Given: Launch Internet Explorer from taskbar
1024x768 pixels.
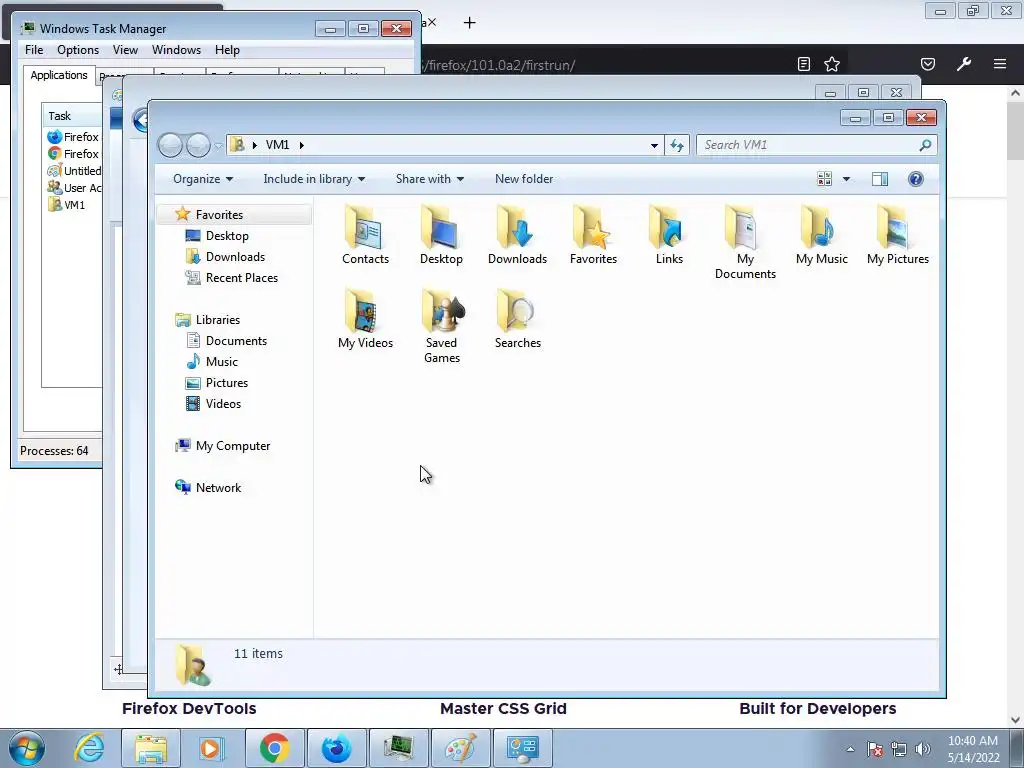Looking at the screenshot, I should [89, 748].
